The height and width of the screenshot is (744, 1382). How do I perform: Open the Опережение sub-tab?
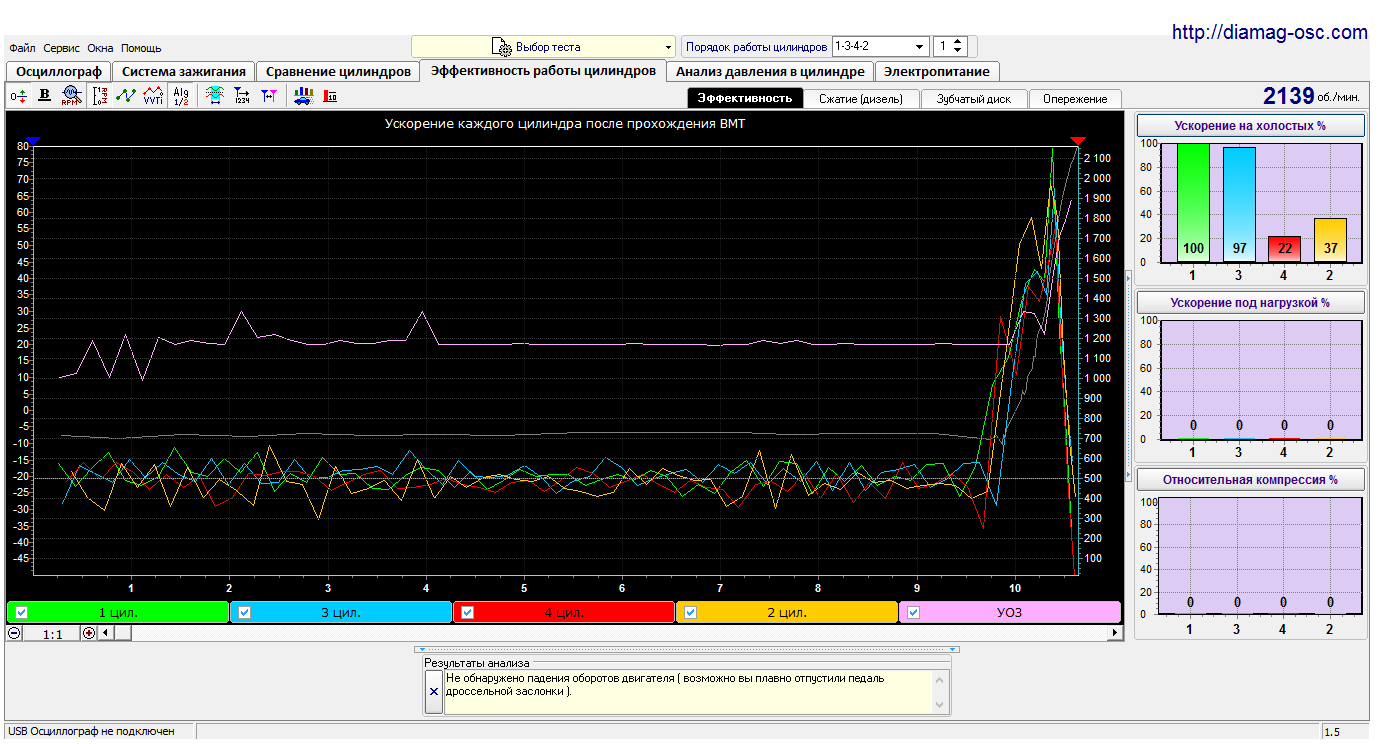click(x=1075, y=99)
